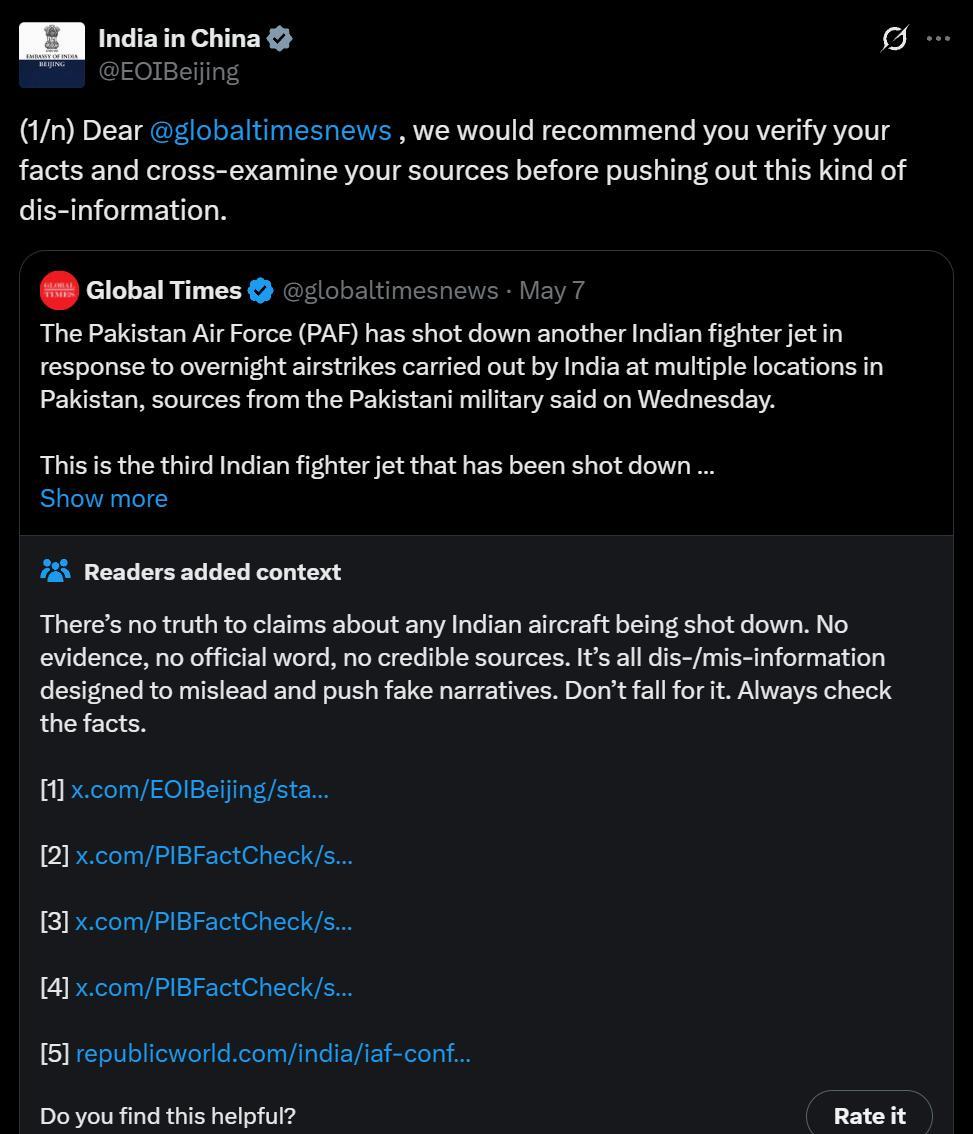The width and height of the screenshot is (973, 1134).
Task: Click Global Times' blue verified checkmark
Action: (260, 291)
